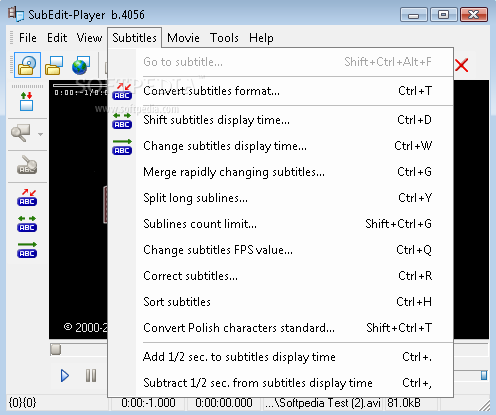Select Split long sublines...
Viewport: 496px width, 415px height.
pos(281,198)
